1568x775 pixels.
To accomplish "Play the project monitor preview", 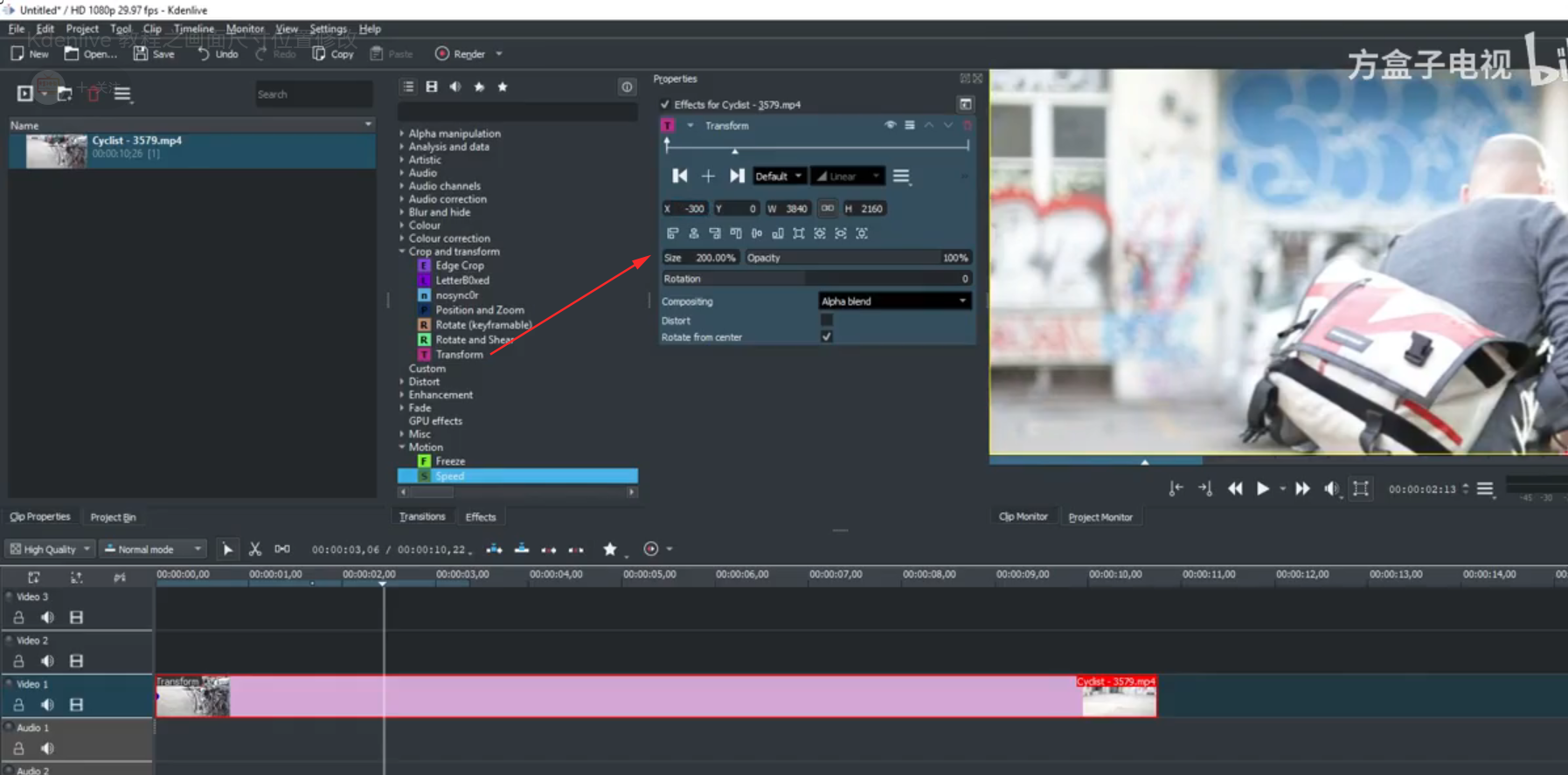I will [1262, 488].
